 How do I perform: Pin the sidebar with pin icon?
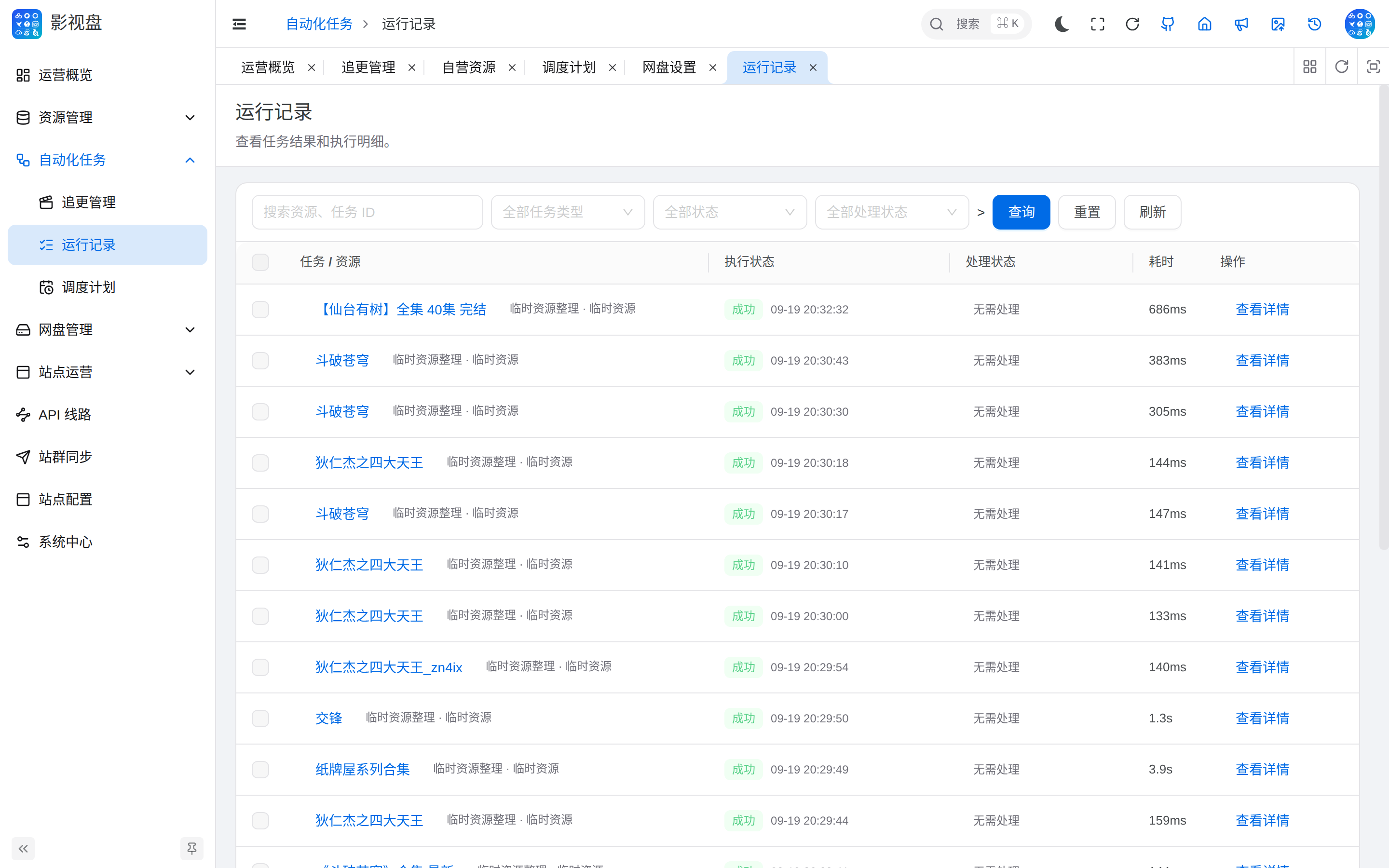point(191,849)
